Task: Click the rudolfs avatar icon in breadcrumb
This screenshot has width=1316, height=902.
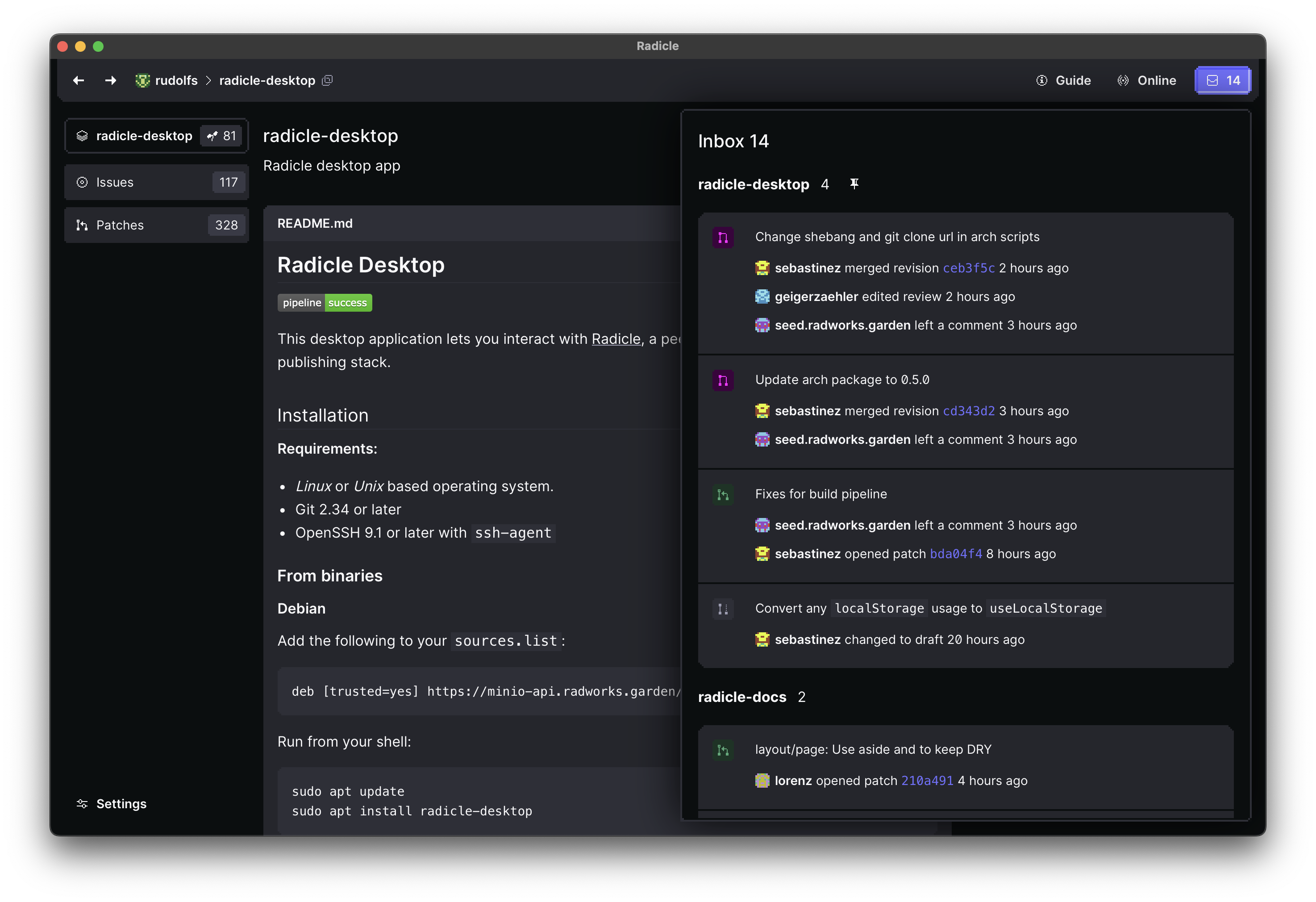Action: (x=142, y=80)
